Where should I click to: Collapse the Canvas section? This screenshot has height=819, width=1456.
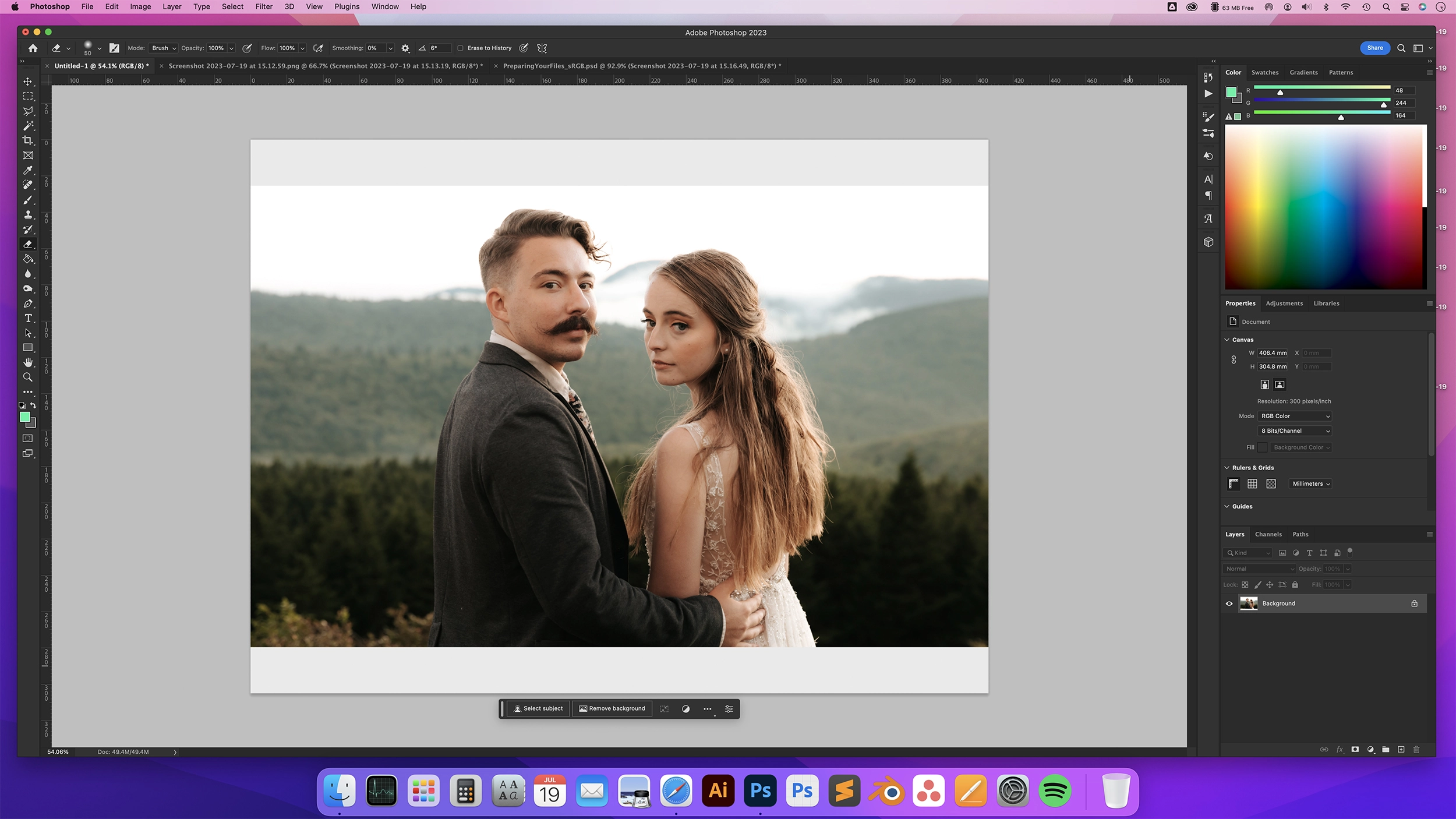coord(1227,340)
